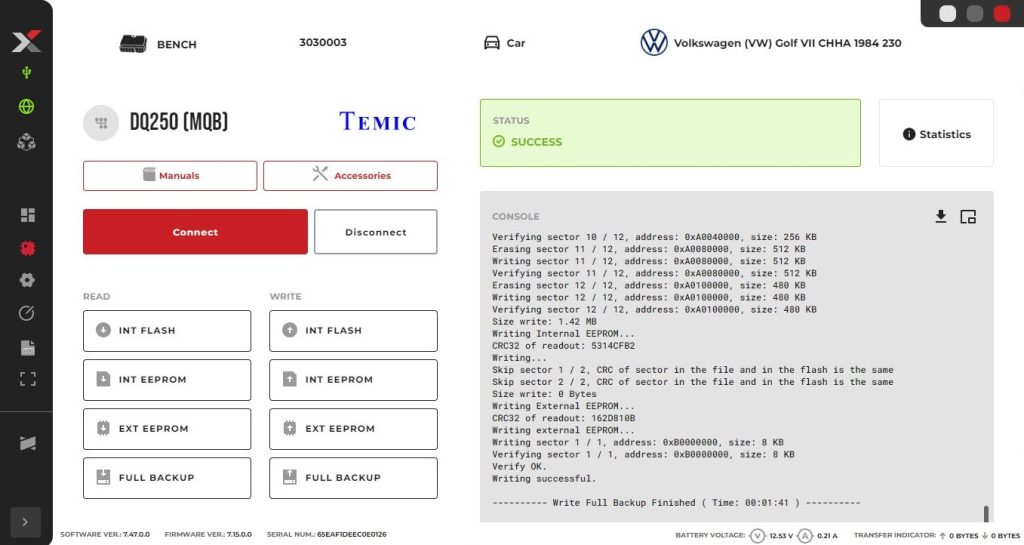The width and height of the screenshot is (1024, 545).
Task: Open the log file icon in sidebar
Action: (x=27, y=347)
